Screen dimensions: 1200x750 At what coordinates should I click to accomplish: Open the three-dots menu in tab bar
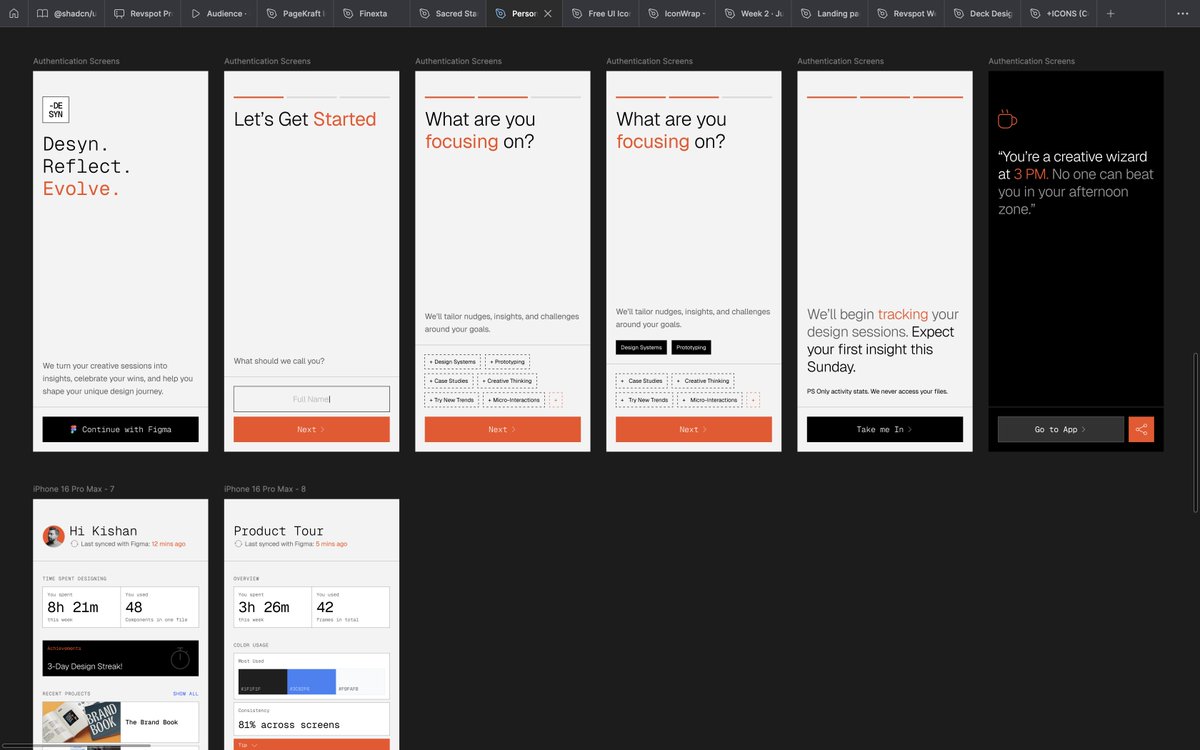coord(1183,14)
